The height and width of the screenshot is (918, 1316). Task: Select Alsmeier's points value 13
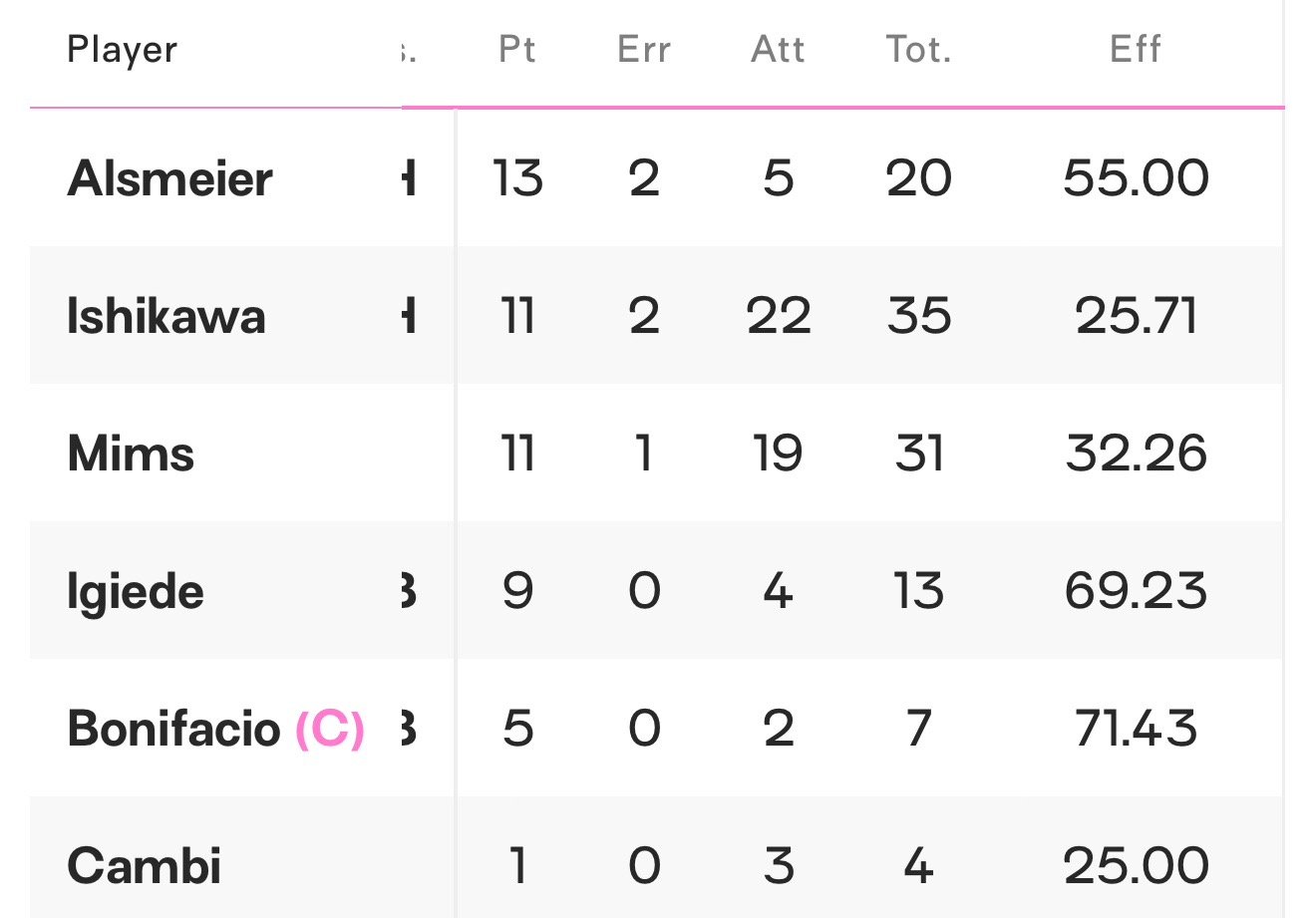click(x=517, y=179)
